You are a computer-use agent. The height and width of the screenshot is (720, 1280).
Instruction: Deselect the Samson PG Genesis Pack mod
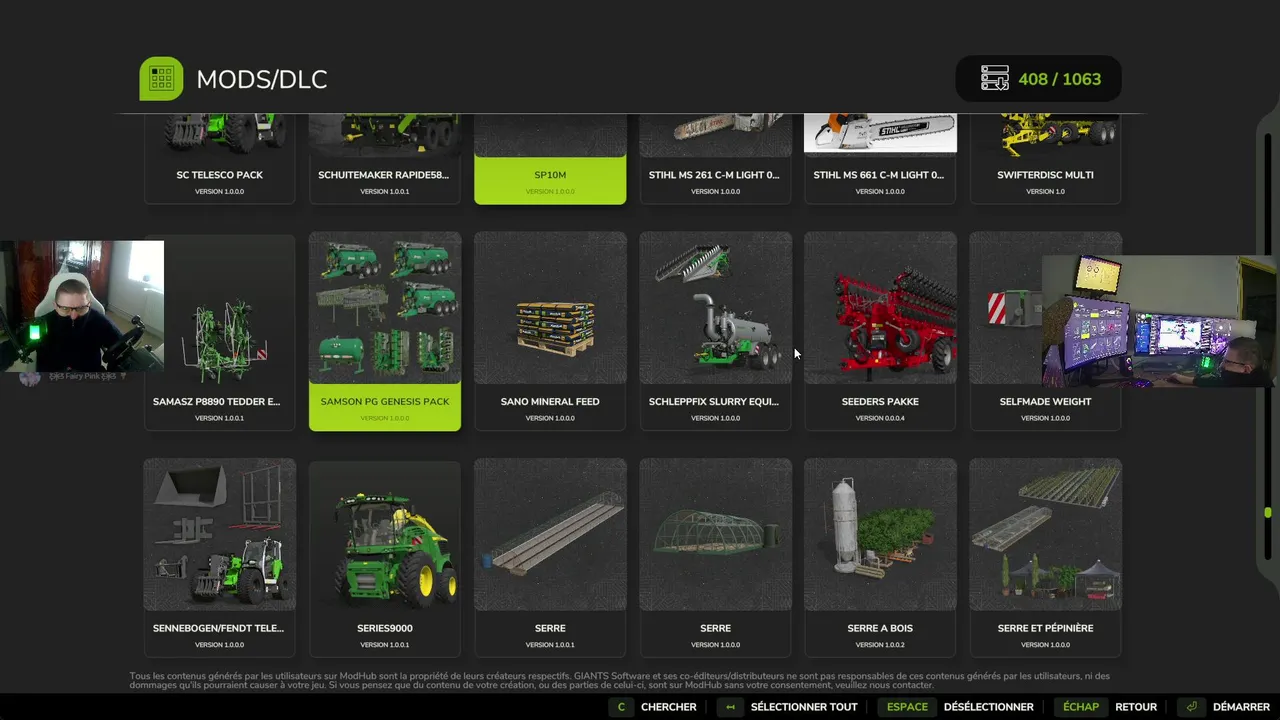[x=385, y=331]
